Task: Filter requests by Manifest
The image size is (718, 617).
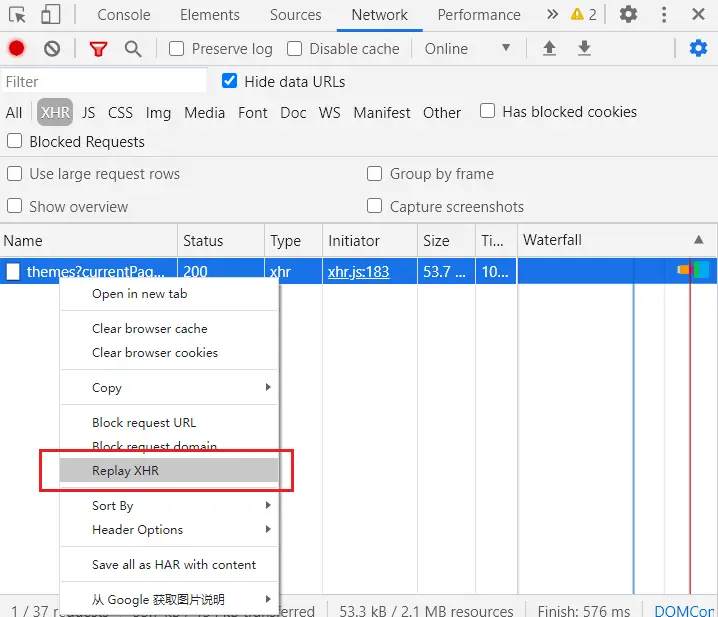Action: point(381,113)
